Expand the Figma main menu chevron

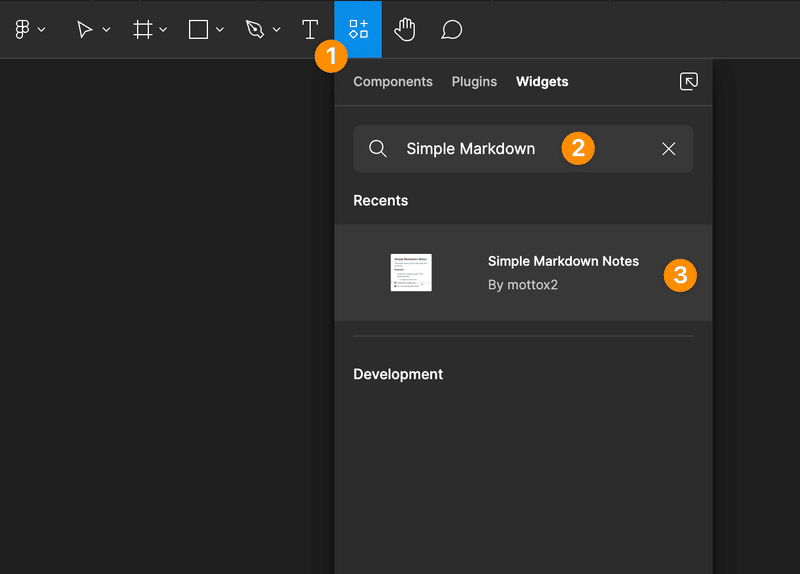pos(42,30)
